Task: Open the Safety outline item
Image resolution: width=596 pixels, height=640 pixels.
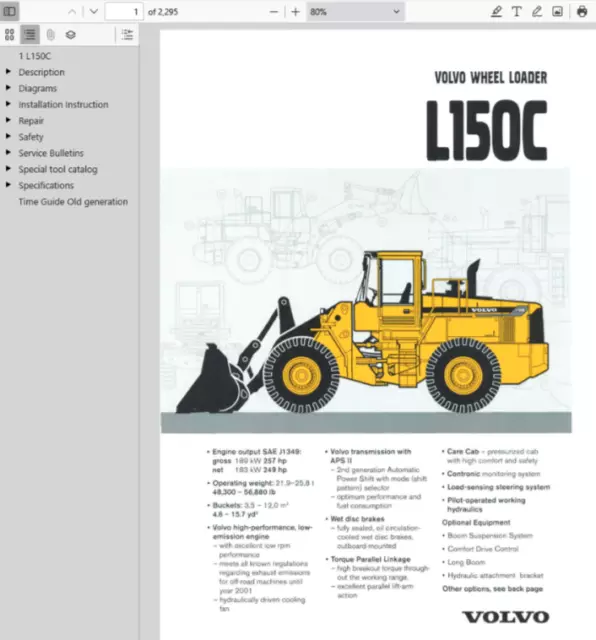Action: pyautogui.click(x=31, y=137)
